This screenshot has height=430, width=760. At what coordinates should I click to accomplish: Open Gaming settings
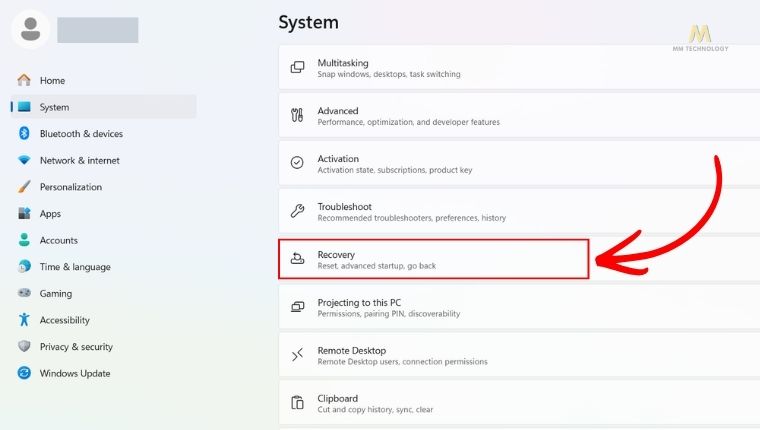coord(104,293)
